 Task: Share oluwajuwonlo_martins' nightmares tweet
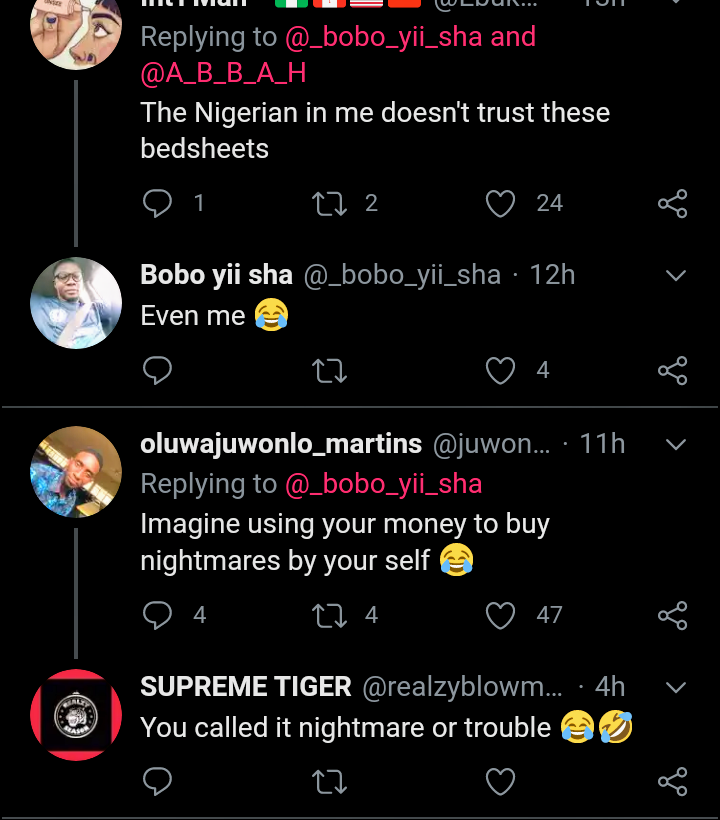pyautogui.click(x=673, y=615)
